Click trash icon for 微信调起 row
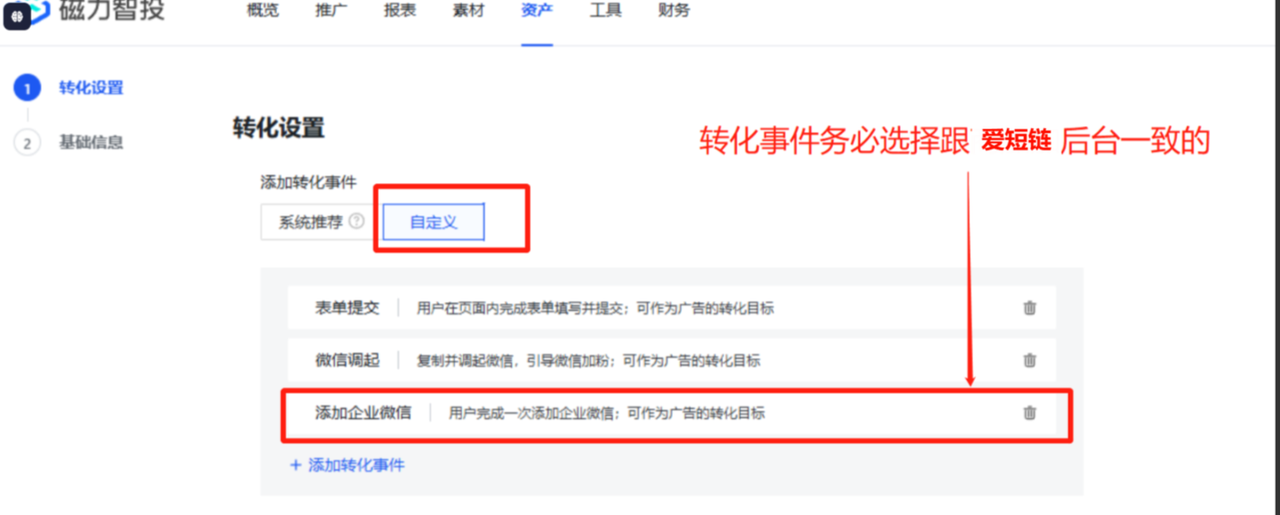1280x515 pixels. tap(1029, 360)
